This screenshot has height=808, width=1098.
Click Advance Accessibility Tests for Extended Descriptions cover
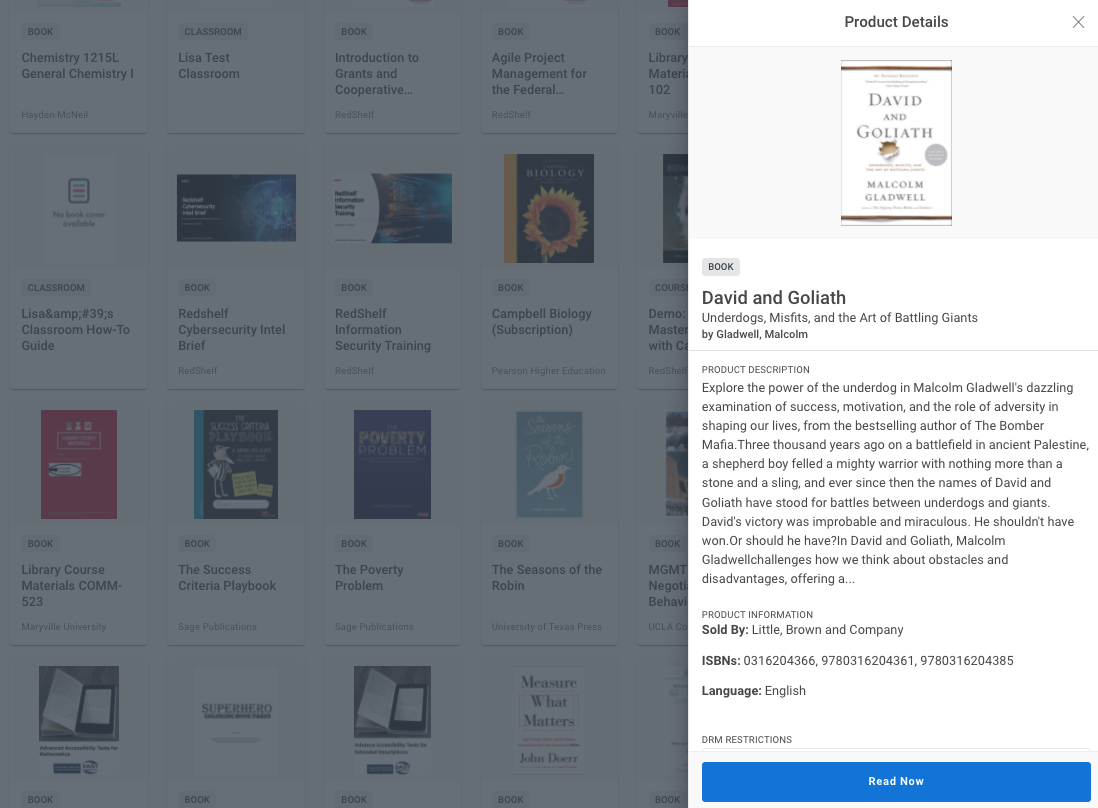393,720
